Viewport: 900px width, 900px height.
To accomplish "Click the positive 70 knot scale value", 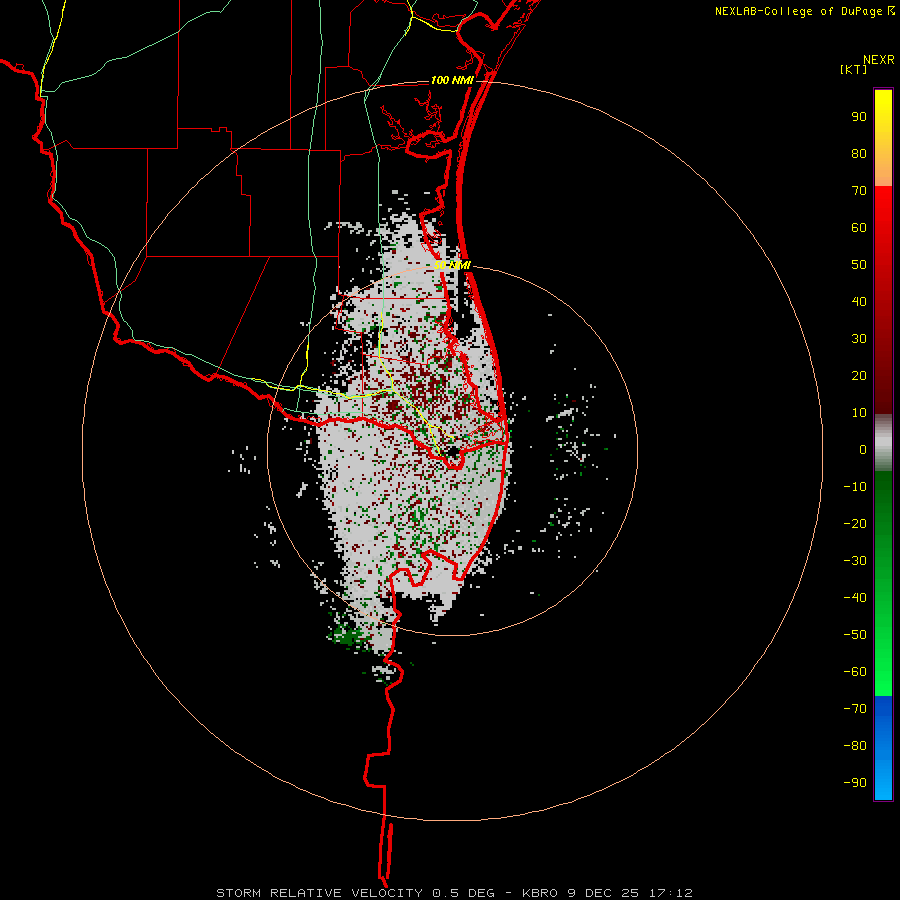I will (859, 191).
